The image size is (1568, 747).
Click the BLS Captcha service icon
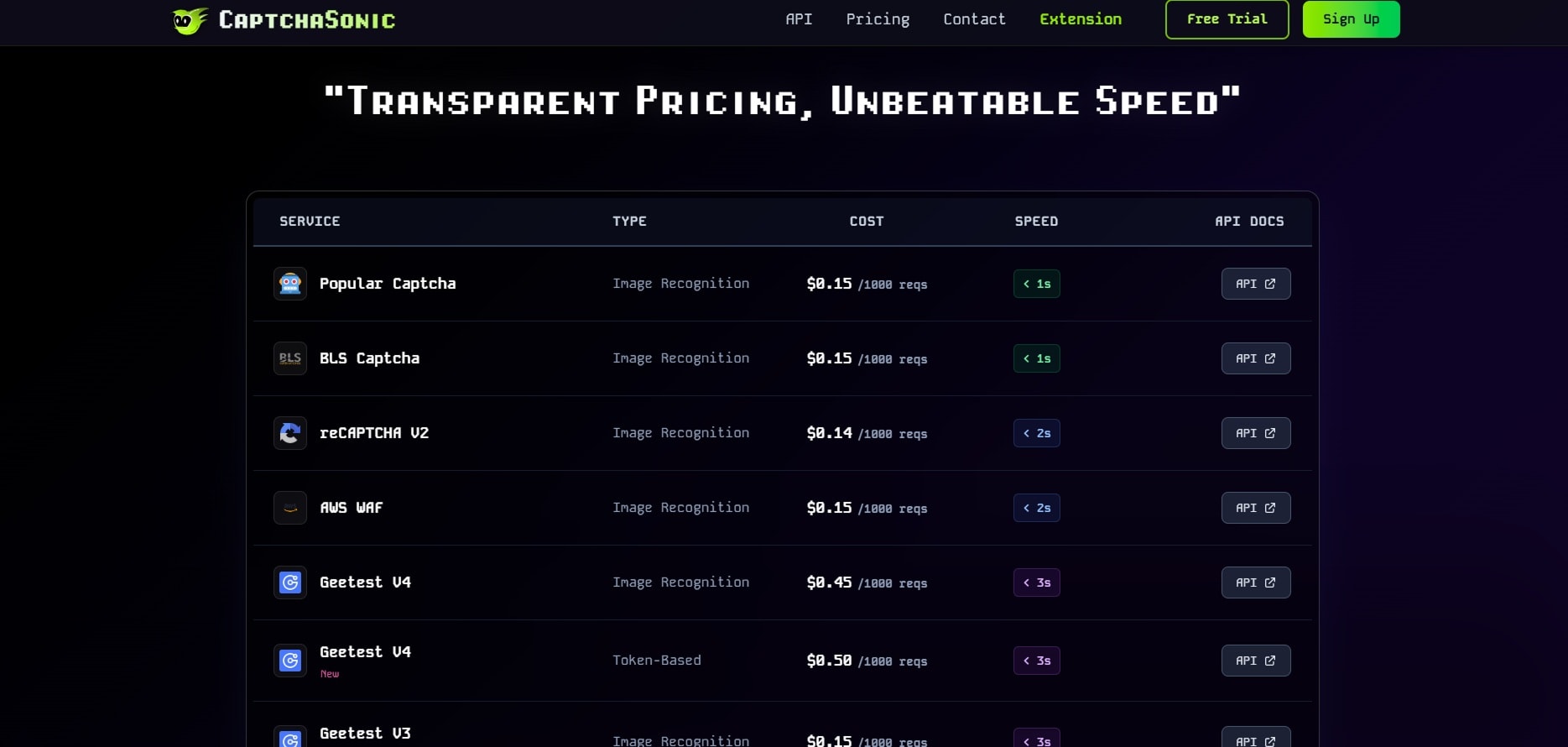point(290,358)
